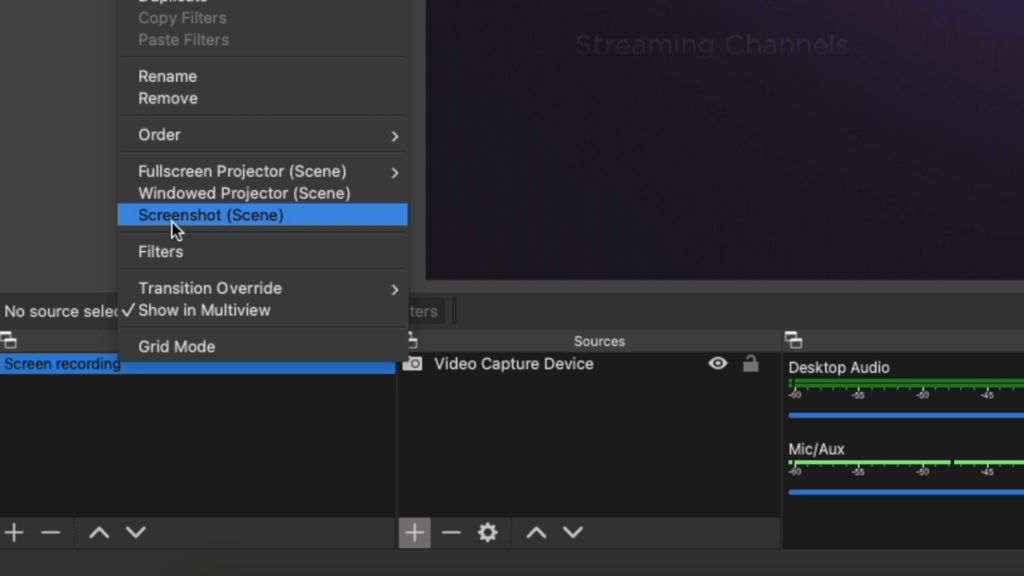
Task: Toggle lock on Video Capture Device
Action: click(751, 363)
